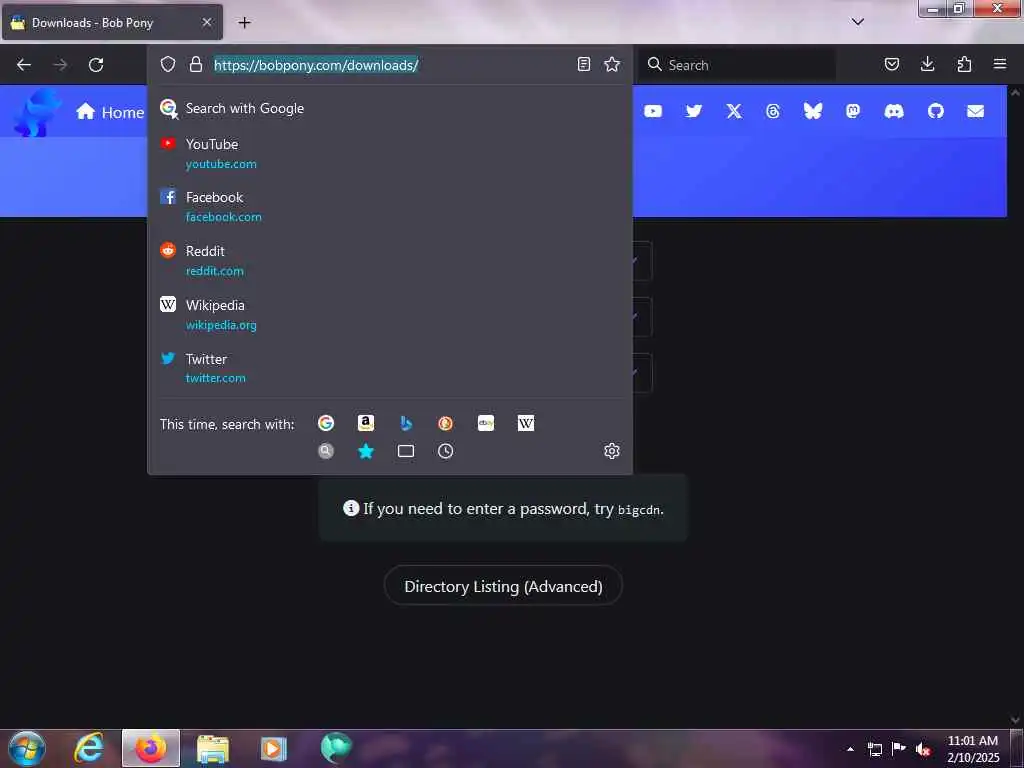Select the Wikipedia suggestion row
The height and width of the screenshot is (768, 1024).
[390, 314]
